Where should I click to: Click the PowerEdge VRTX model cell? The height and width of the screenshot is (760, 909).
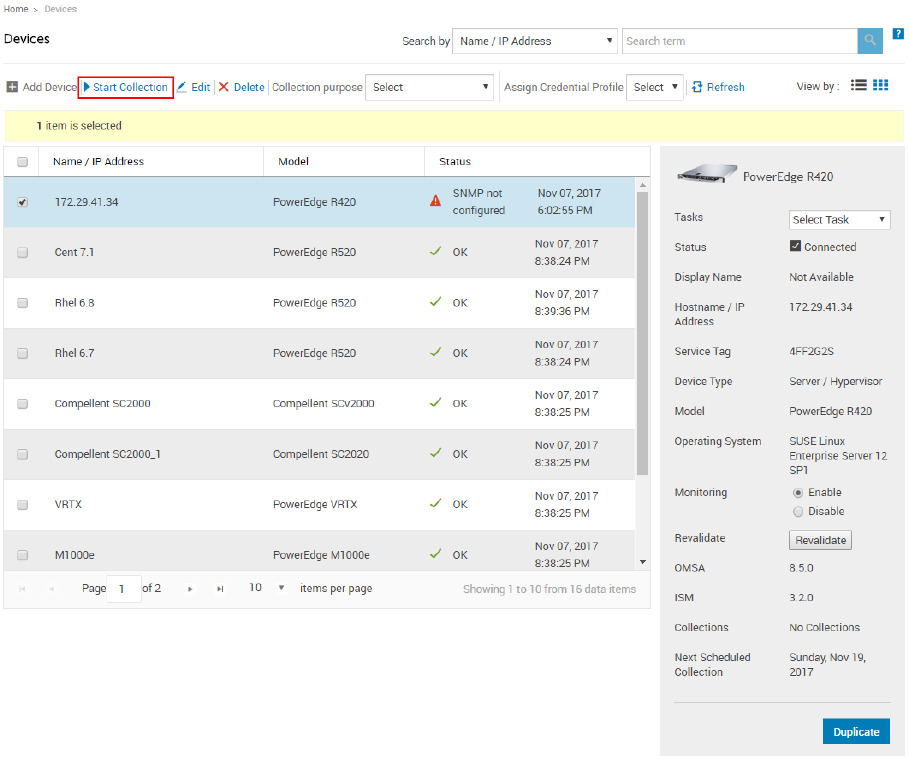(315, 504)
